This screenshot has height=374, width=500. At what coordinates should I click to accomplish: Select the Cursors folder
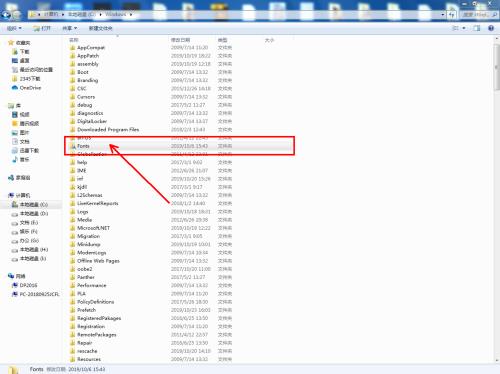pyautogui.click(x=82, y=97)
